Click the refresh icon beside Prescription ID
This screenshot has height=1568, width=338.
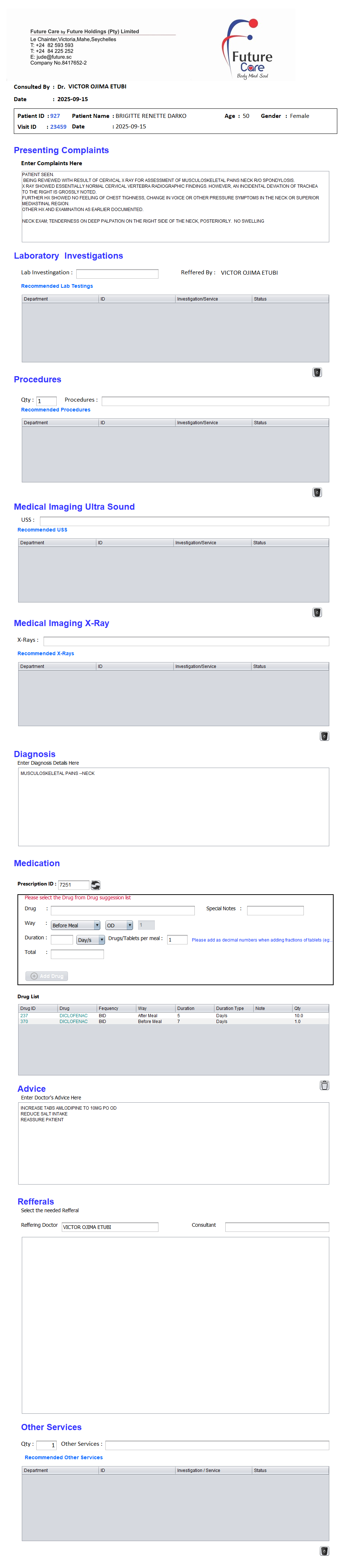pyautogui.click(x=96, y=884)
